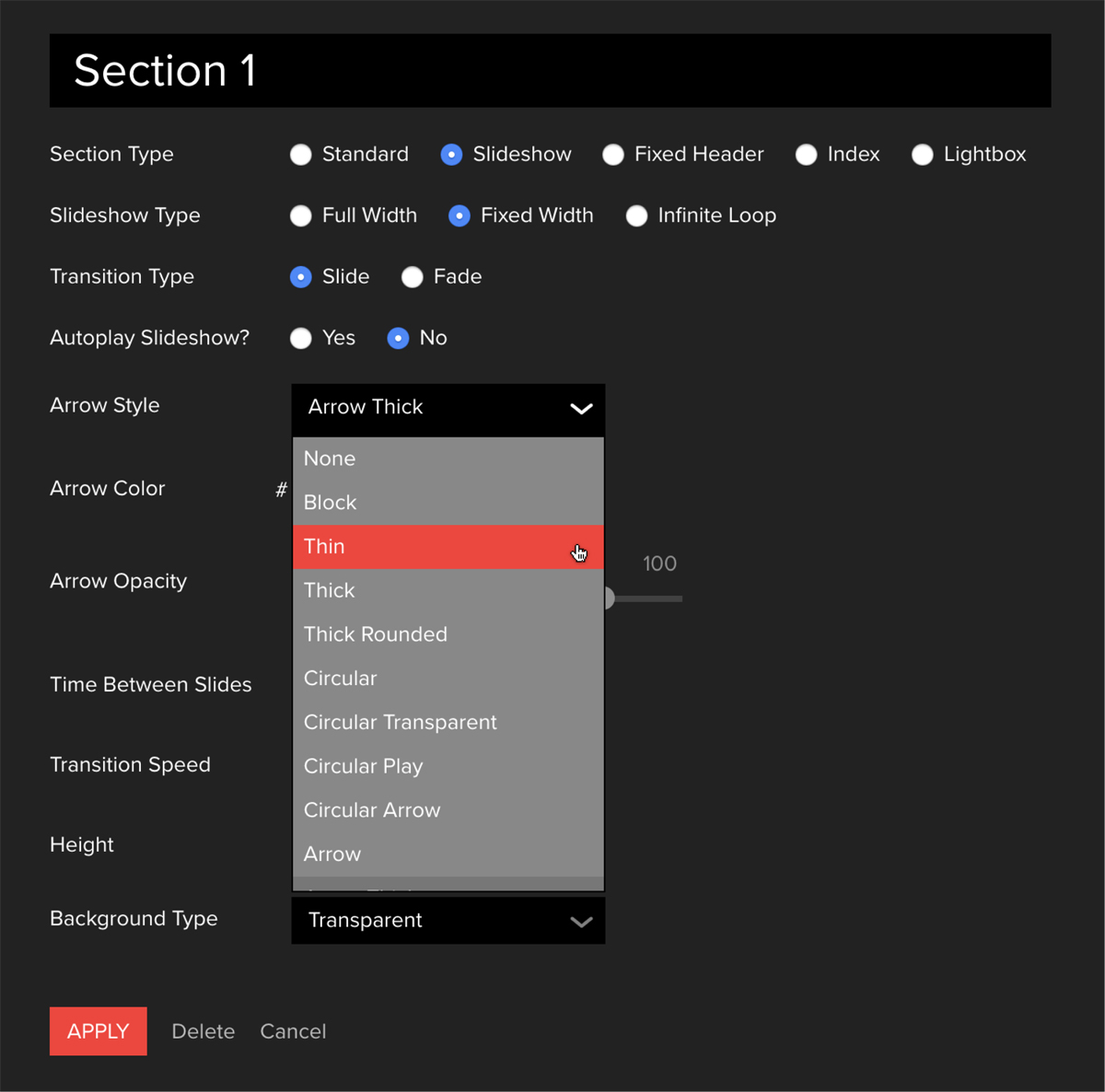Collapse the Arrow Style dropdown
This screenshot has width=1105, height=1092.
(580, 408)
